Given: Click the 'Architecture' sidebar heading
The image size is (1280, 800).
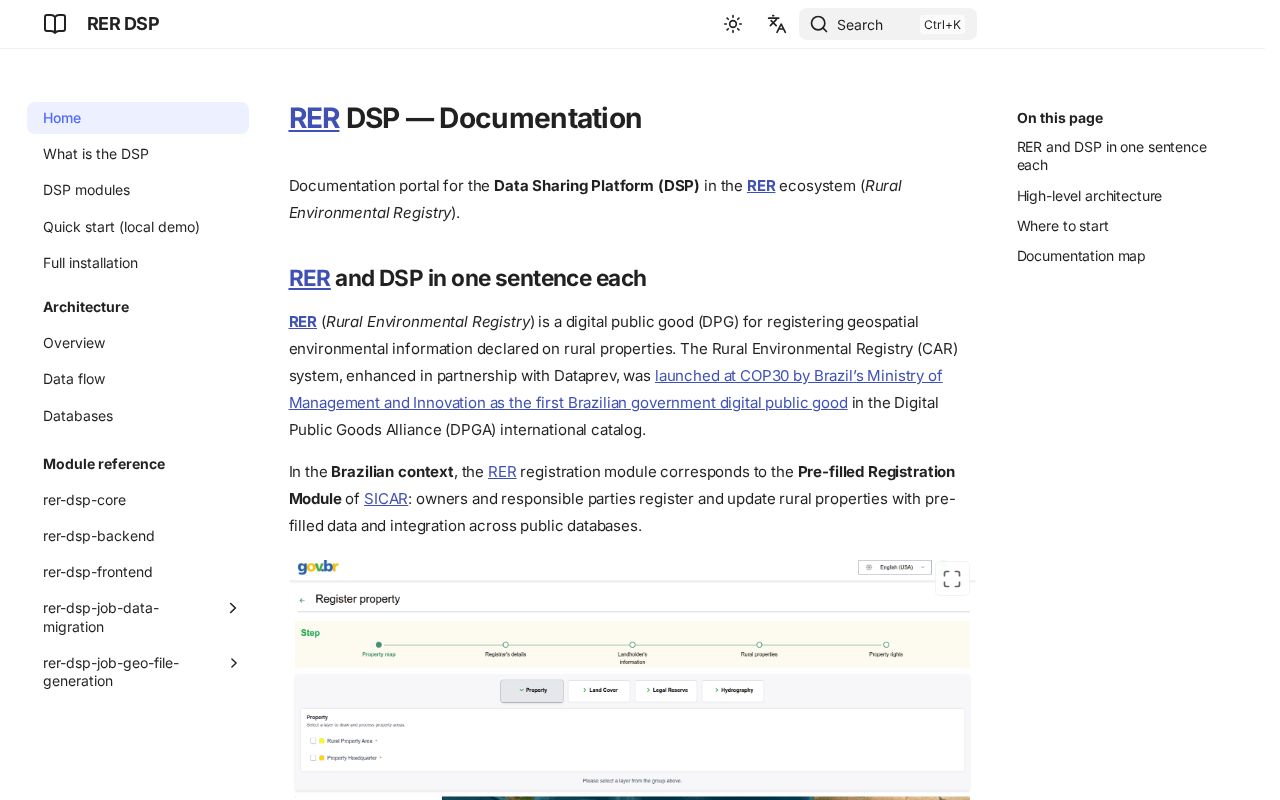Looking at the screenshot, I should click(86, 307).
